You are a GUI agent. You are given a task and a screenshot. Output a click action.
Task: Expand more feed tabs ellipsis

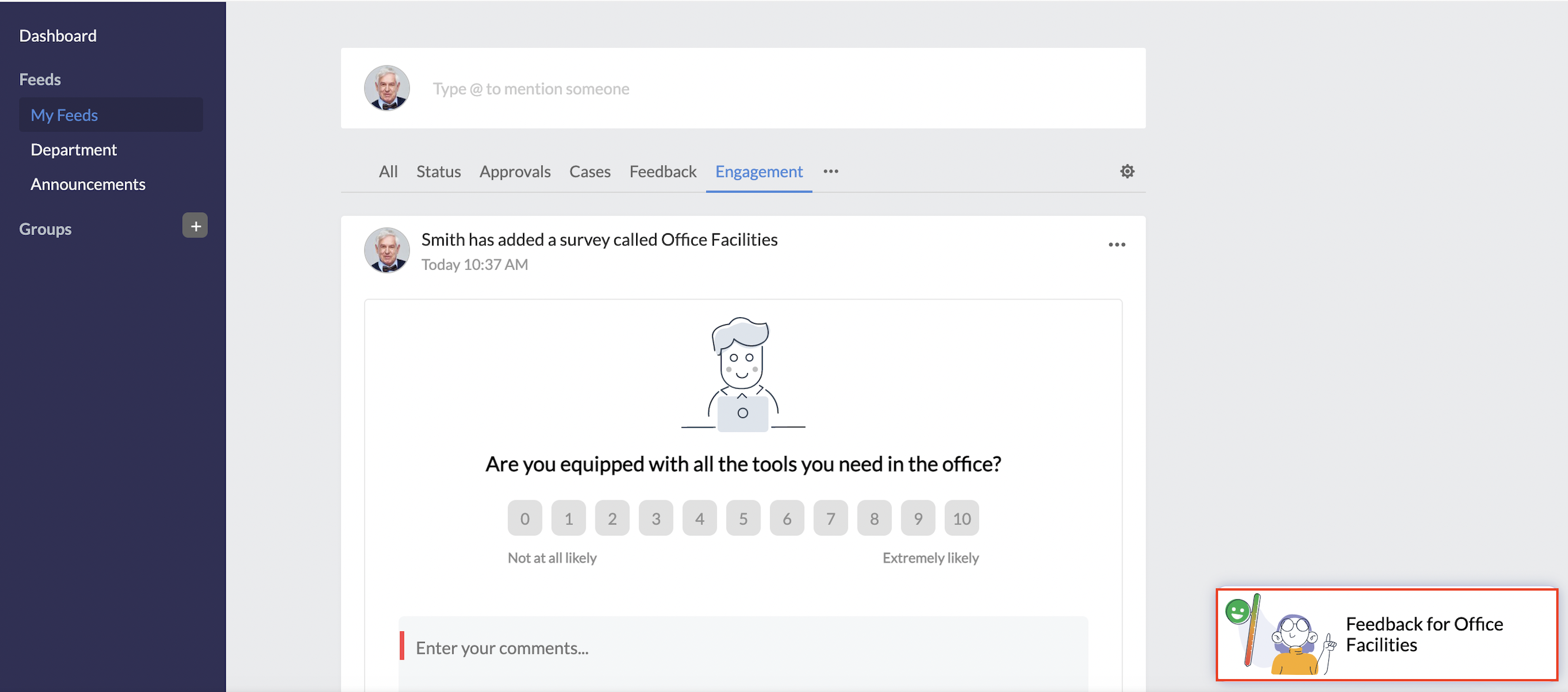[x=831, y=172]
